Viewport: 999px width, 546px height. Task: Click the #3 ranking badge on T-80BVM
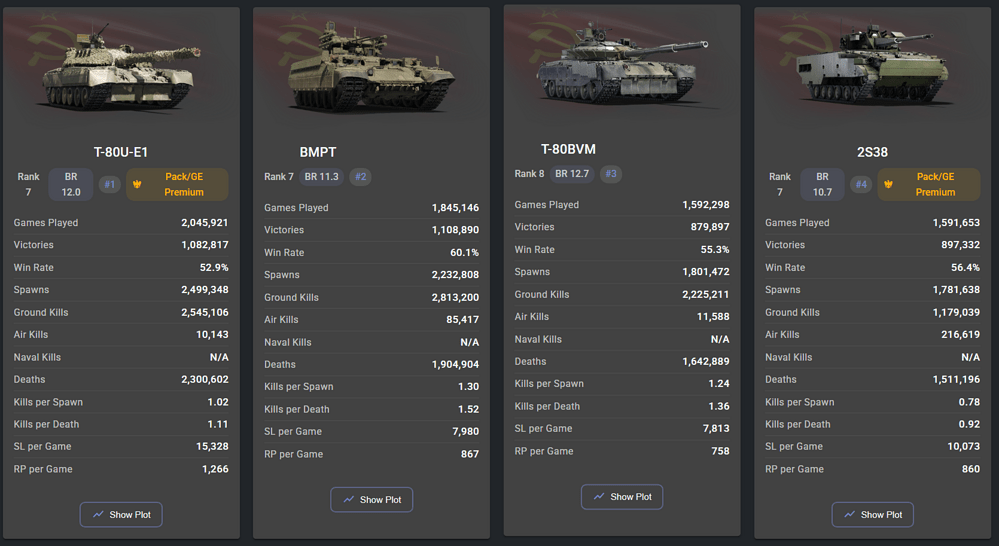point(611,174)
